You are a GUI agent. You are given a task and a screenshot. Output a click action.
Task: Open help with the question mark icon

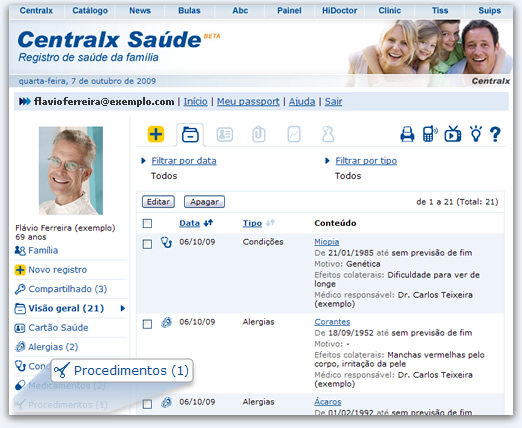[x=495, y=134]
